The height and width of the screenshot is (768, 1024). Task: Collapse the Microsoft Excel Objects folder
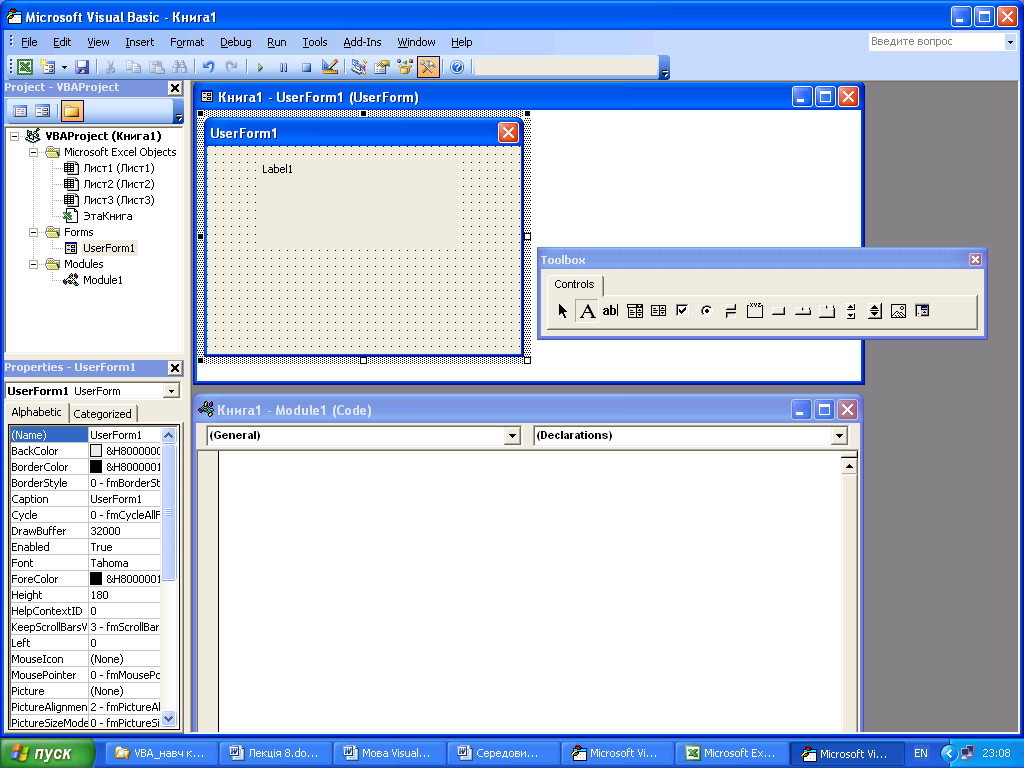(x=33, y=152)
